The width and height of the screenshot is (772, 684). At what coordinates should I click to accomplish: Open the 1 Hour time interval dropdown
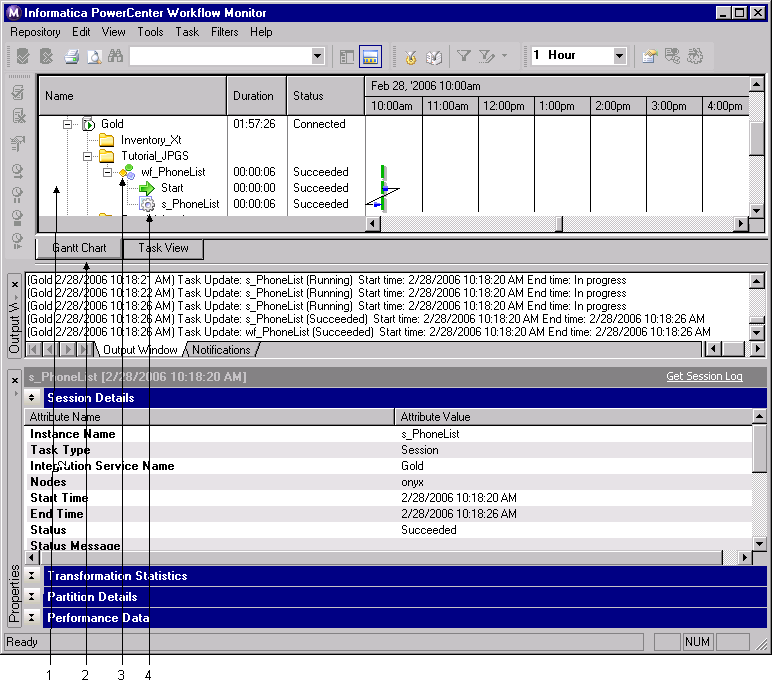tap(619, 56)
